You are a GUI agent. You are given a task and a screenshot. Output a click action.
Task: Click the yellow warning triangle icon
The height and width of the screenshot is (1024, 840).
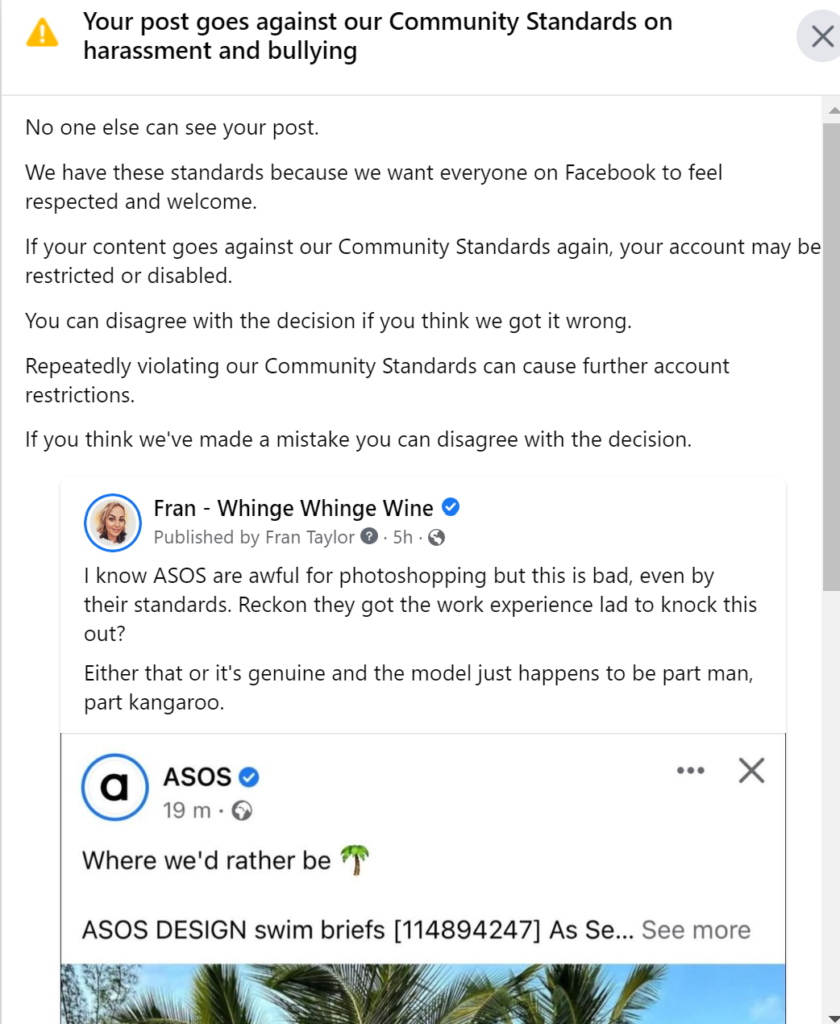[42, 33]
